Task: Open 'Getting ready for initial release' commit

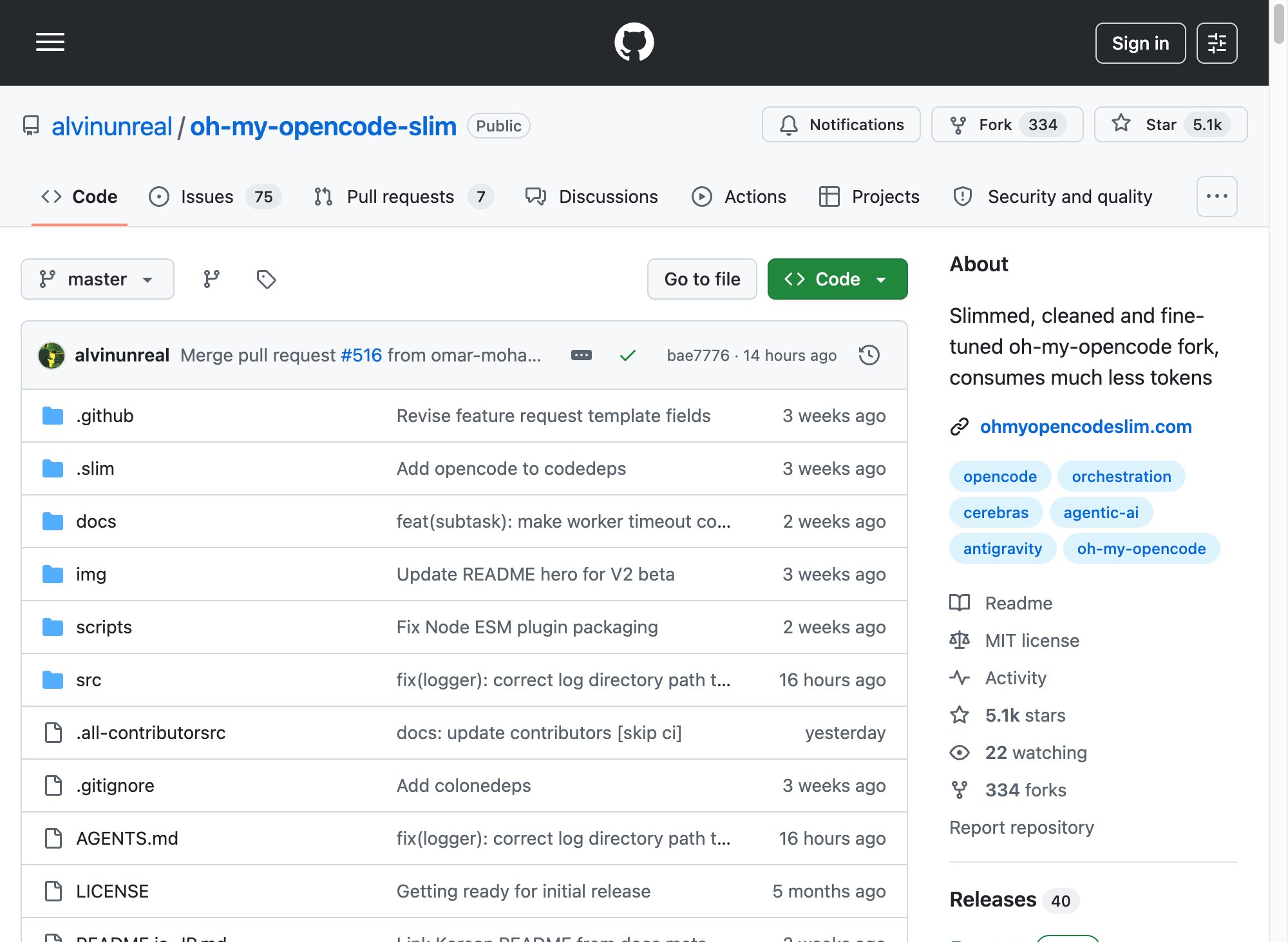Action: pos(523,891)
